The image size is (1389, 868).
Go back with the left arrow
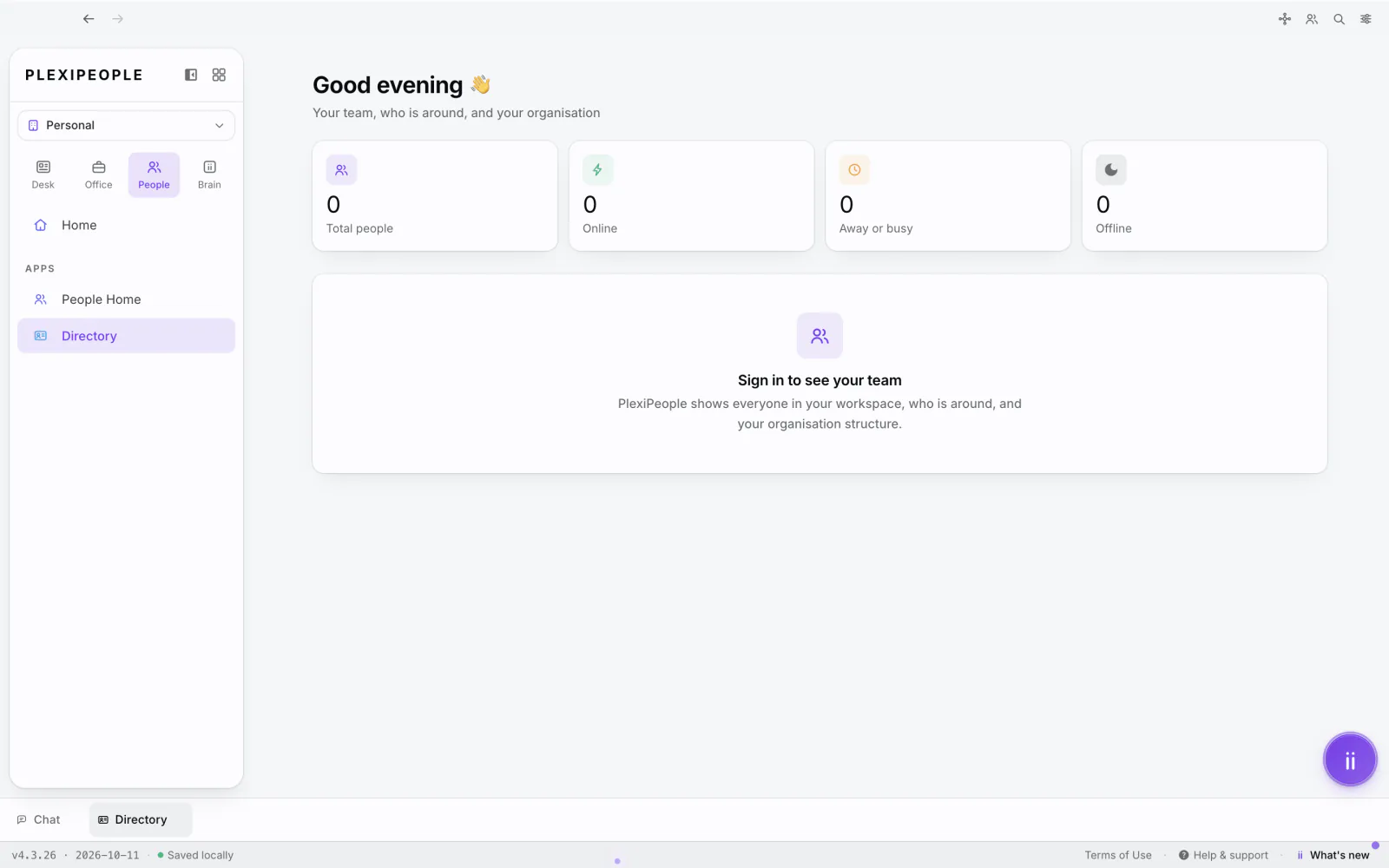pos(89,19)
